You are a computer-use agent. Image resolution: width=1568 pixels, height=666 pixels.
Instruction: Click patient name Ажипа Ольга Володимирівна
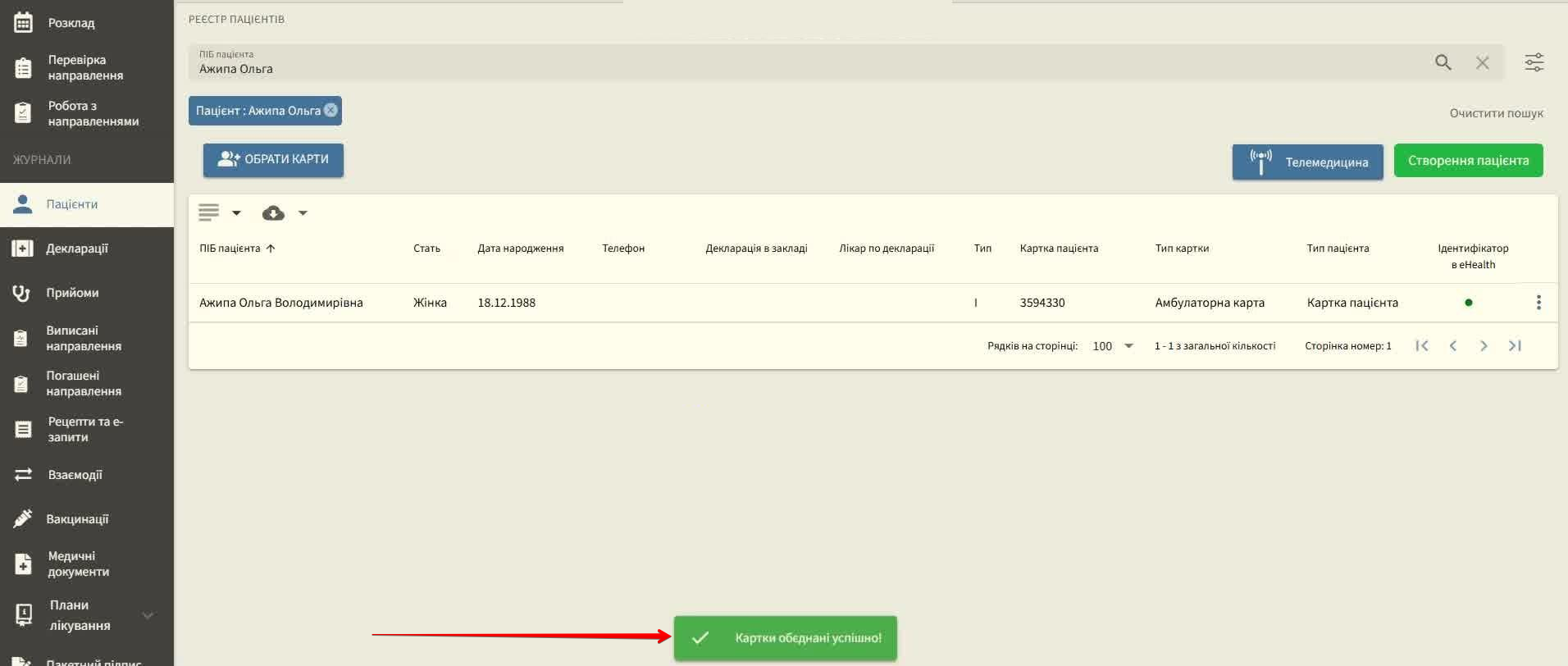pyautogui.click(x=280, y=303)
